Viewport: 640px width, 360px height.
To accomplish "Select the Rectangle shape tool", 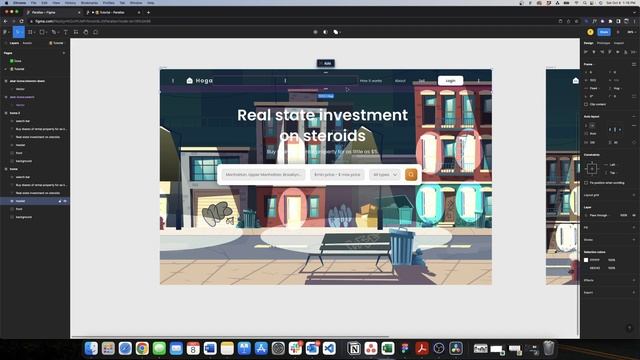I will [42, 32].
